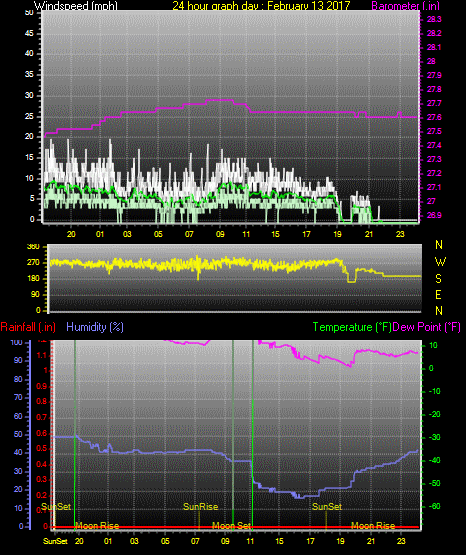
Task: Click the S compass label on direction graph
Action: coord(438,279)
